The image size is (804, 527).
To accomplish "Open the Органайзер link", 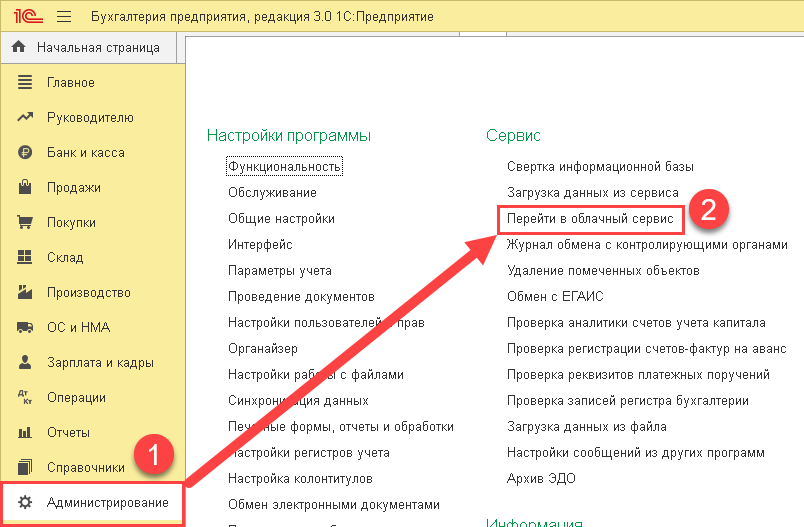I will pos(263,349).
